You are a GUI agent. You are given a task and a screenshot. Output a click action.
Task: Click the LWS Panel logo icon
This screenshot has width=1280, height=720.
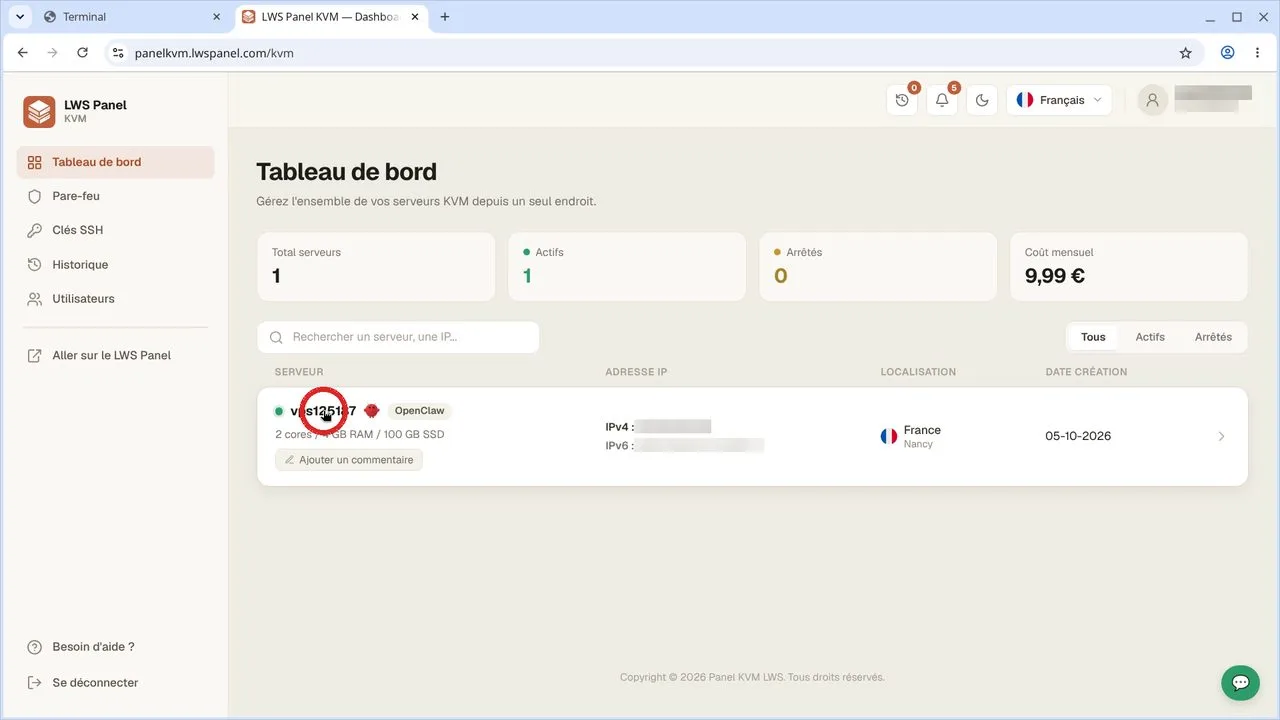[x=40, y=111]
